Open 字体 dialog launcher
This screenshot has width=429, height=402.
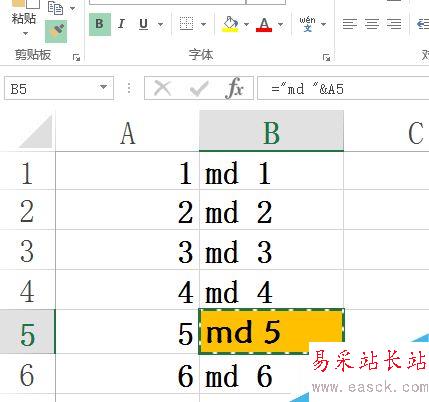326,58
